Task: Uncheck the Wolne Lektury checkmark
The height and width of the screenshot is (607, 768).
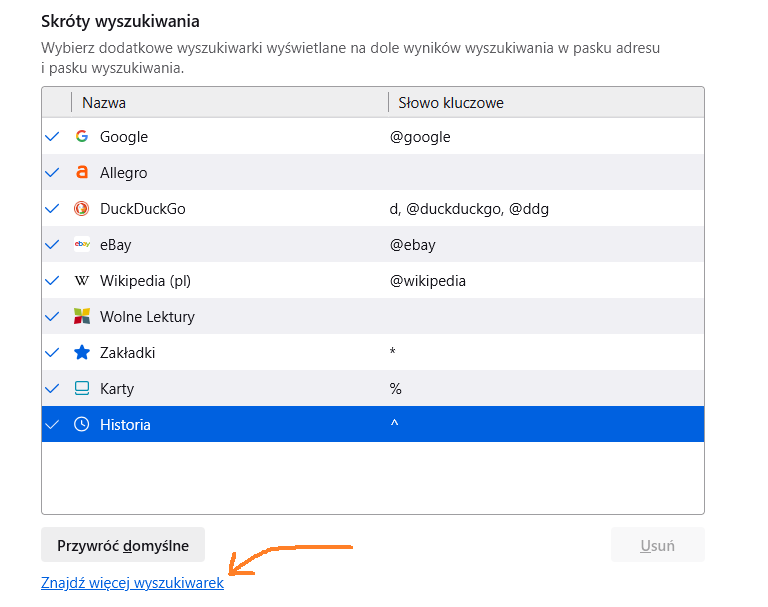Action: pos(53,317)
